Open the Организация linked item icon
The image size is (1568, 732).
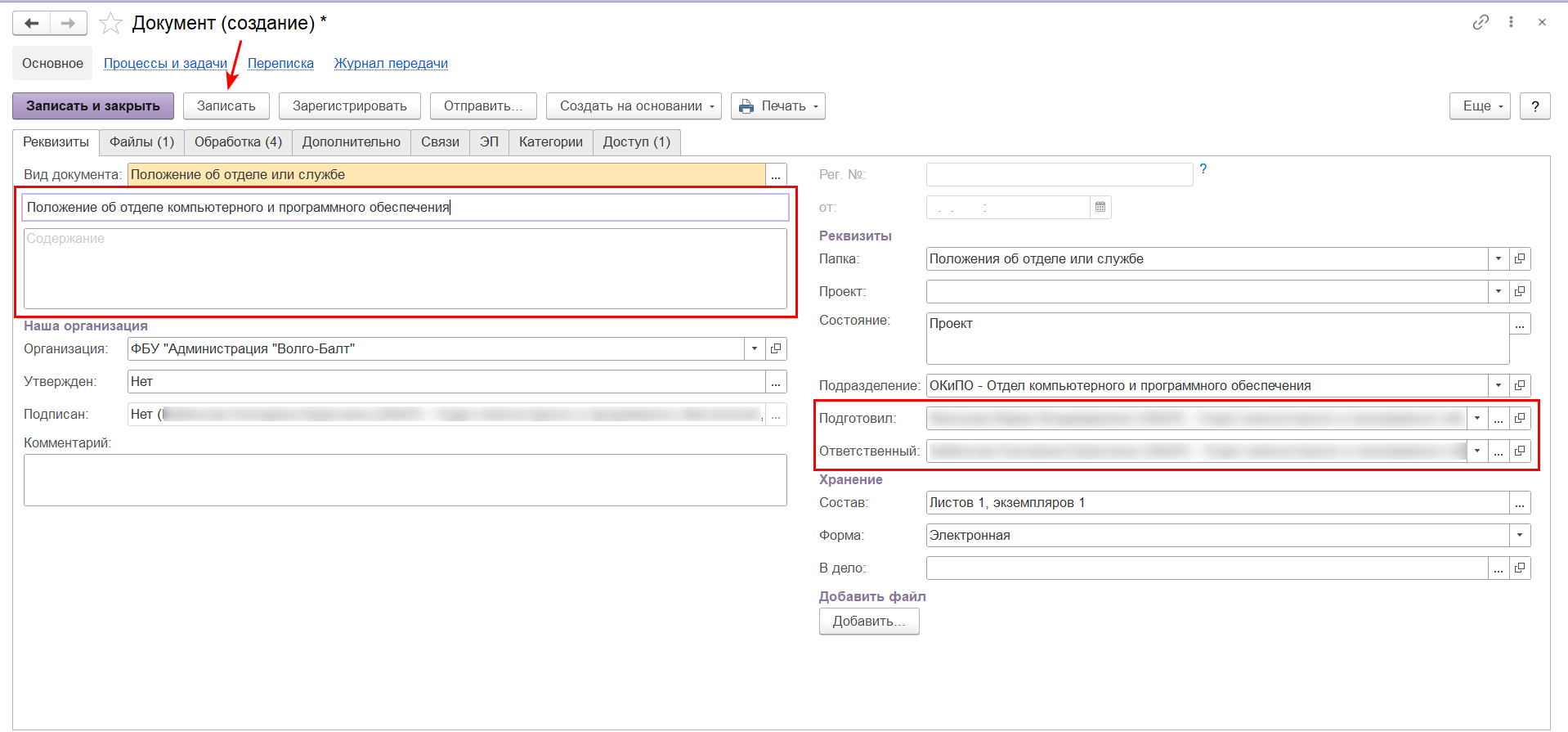(x=776, y=349)
